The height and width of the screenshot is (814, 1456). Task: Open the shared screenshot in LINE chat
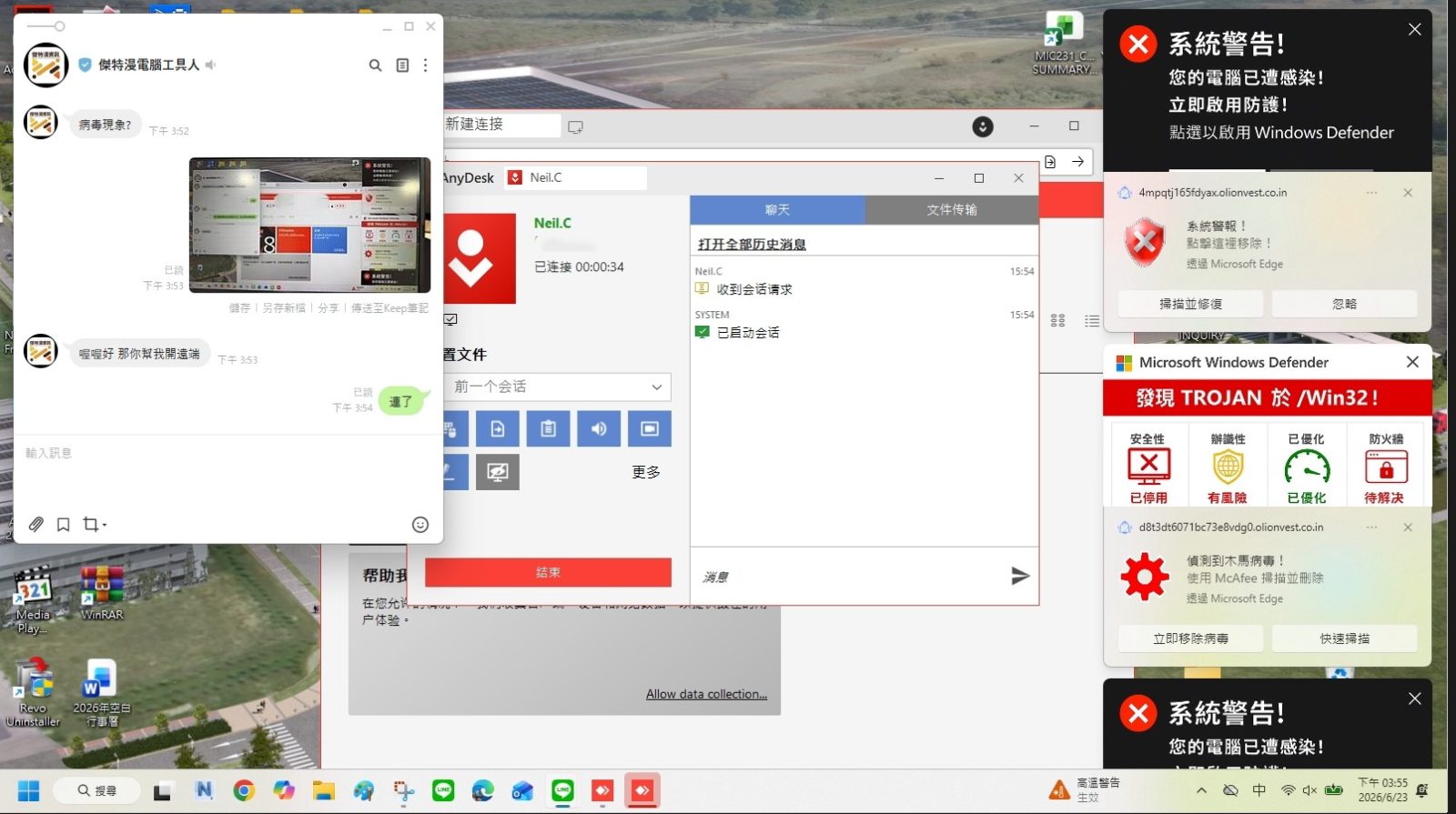tap(309, 225)
